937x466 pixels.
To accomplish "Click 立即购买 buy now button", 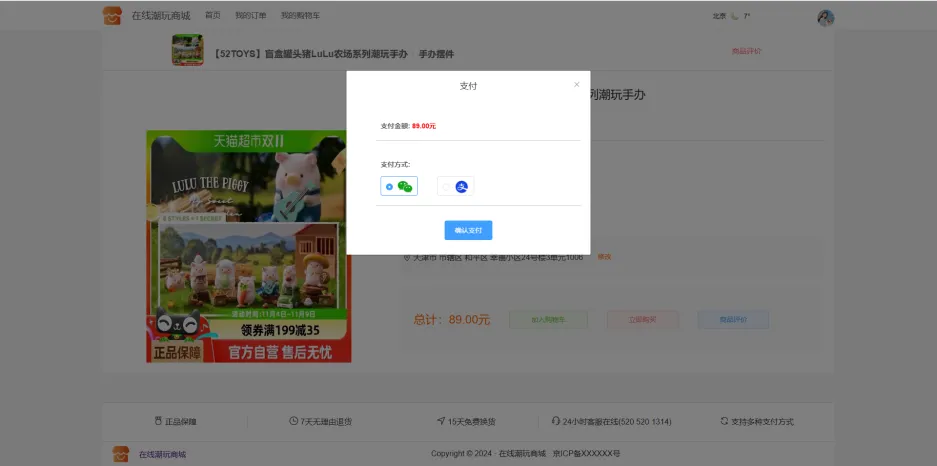I will (x=642, y=320).
